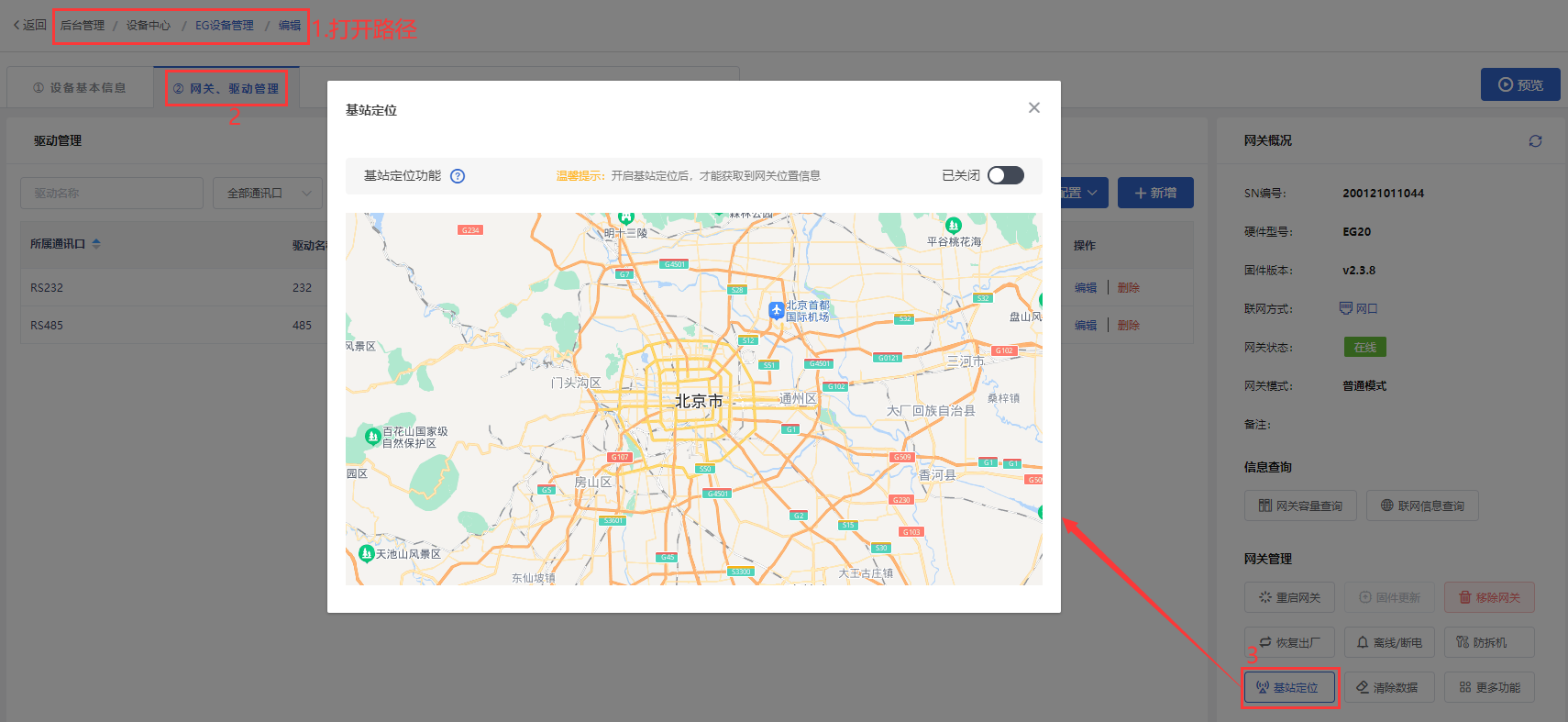Click the SN number 200121011044

[x=1384, y=194]
